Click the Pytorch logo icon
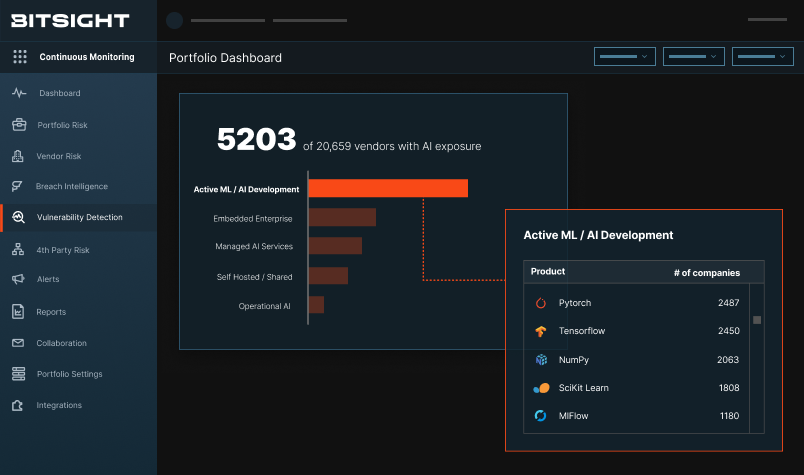804x475 pixels. point(541,303)
